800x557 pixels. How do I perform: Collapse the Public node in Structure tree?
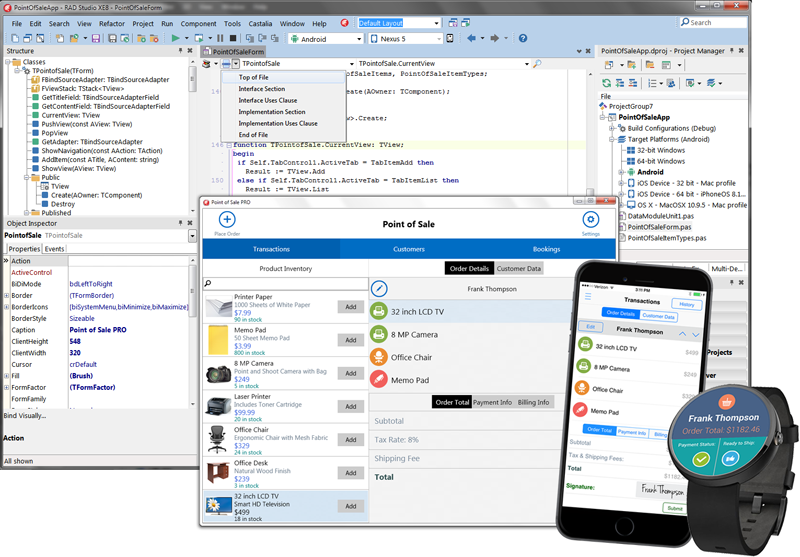[x=27, y=178]
